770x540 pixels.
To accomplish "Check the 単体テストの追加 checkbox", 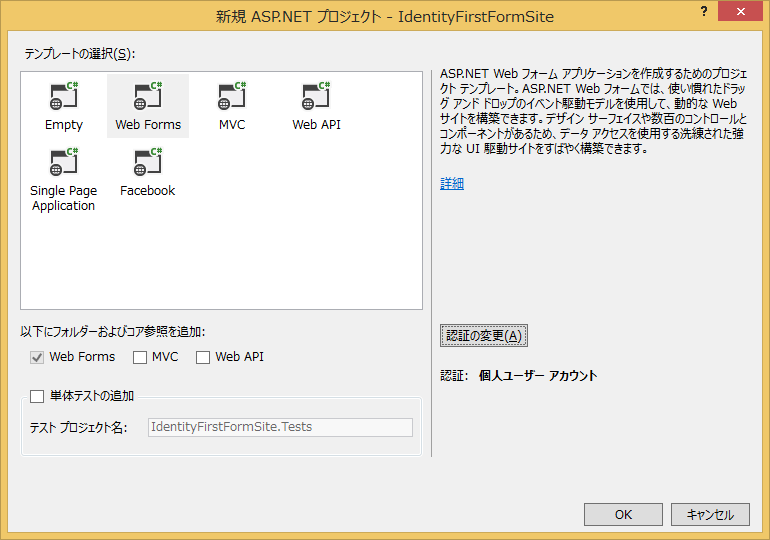I will 37,396.
